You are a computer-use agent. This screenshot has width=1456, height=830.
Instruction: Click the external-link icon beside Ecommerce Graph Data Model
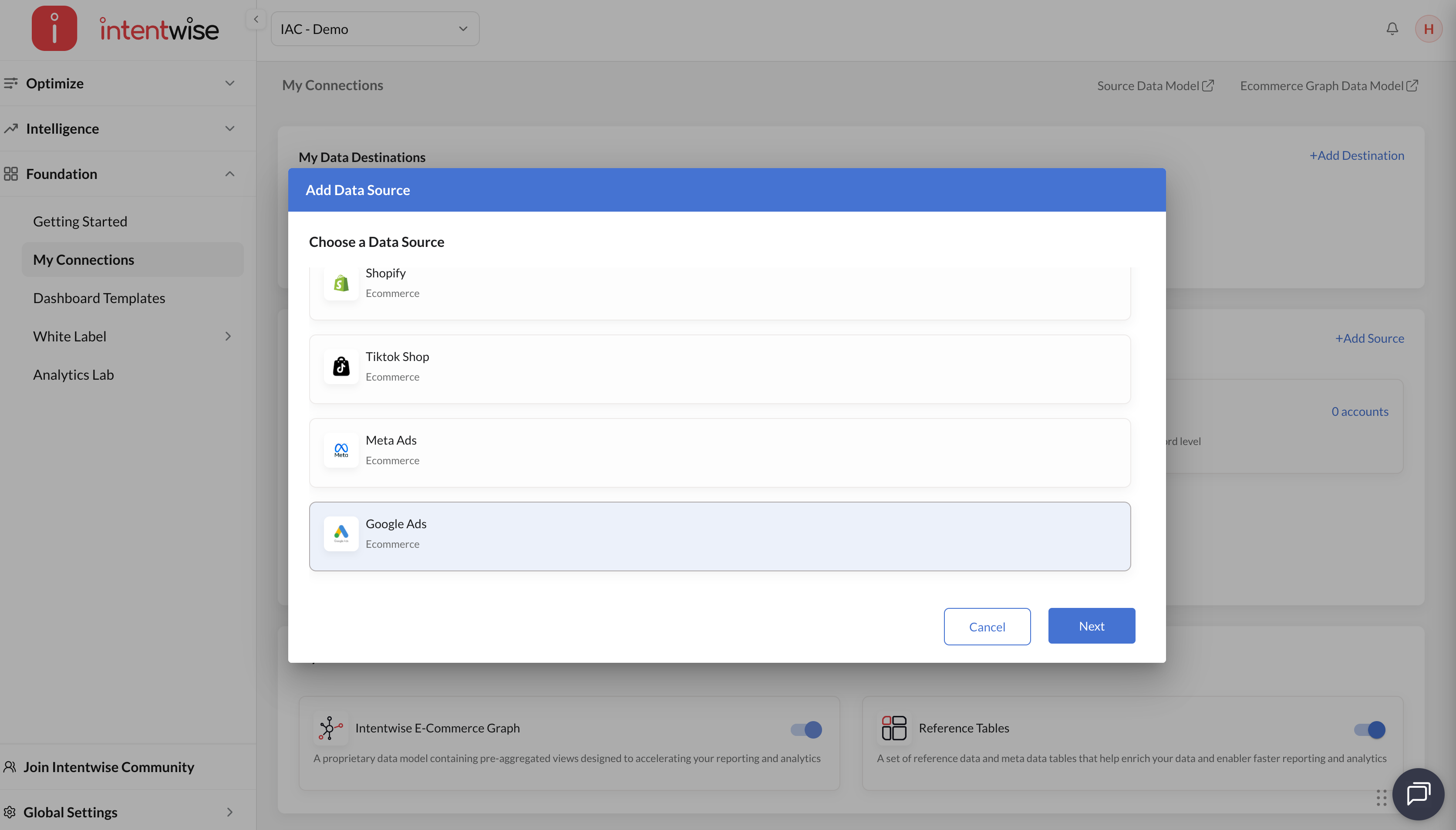click(x=1412, y=85)
